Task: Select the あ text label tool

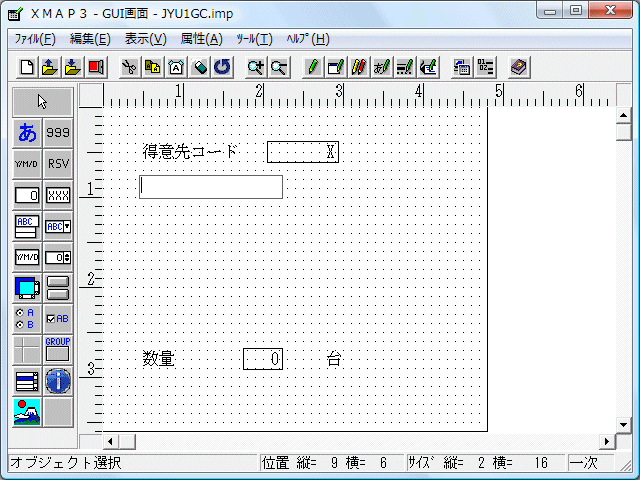Action: click(27, 133)
